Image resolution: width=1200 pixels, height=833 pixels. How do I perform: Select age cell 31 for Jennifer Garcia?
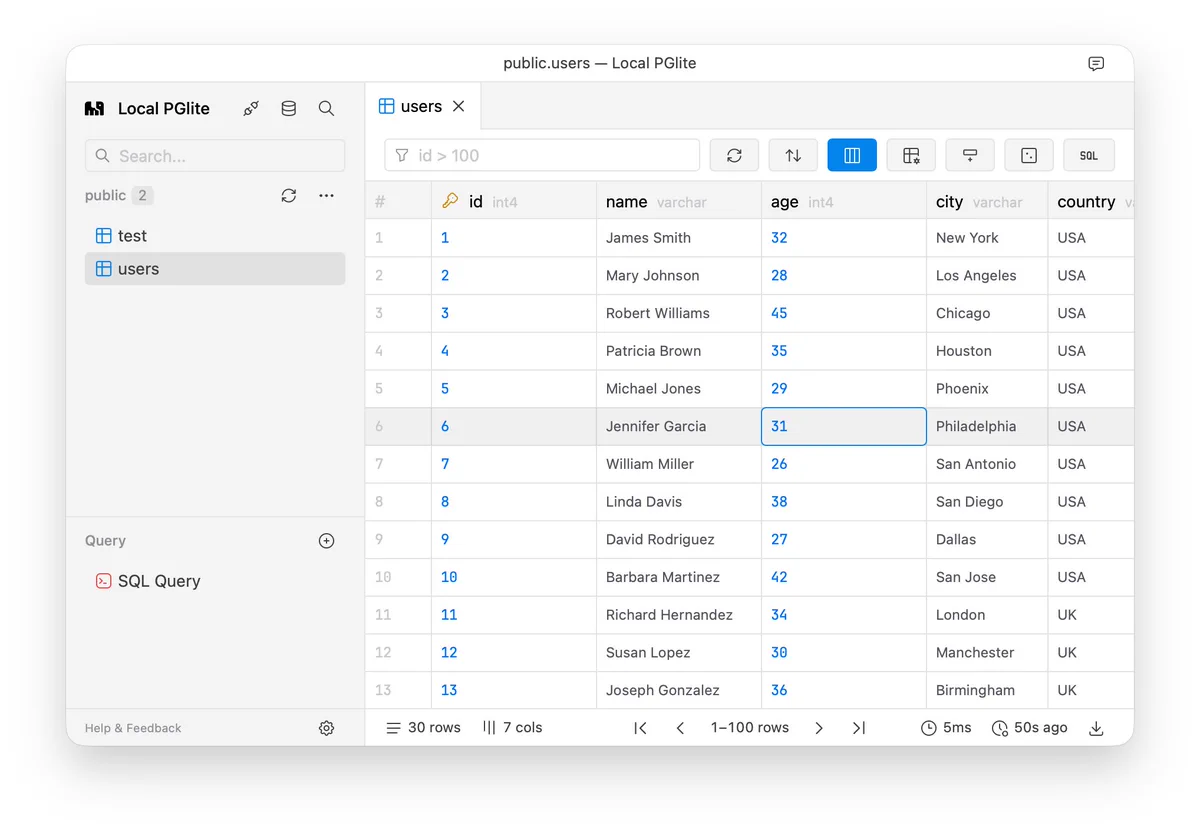click(x=844, y=426)
